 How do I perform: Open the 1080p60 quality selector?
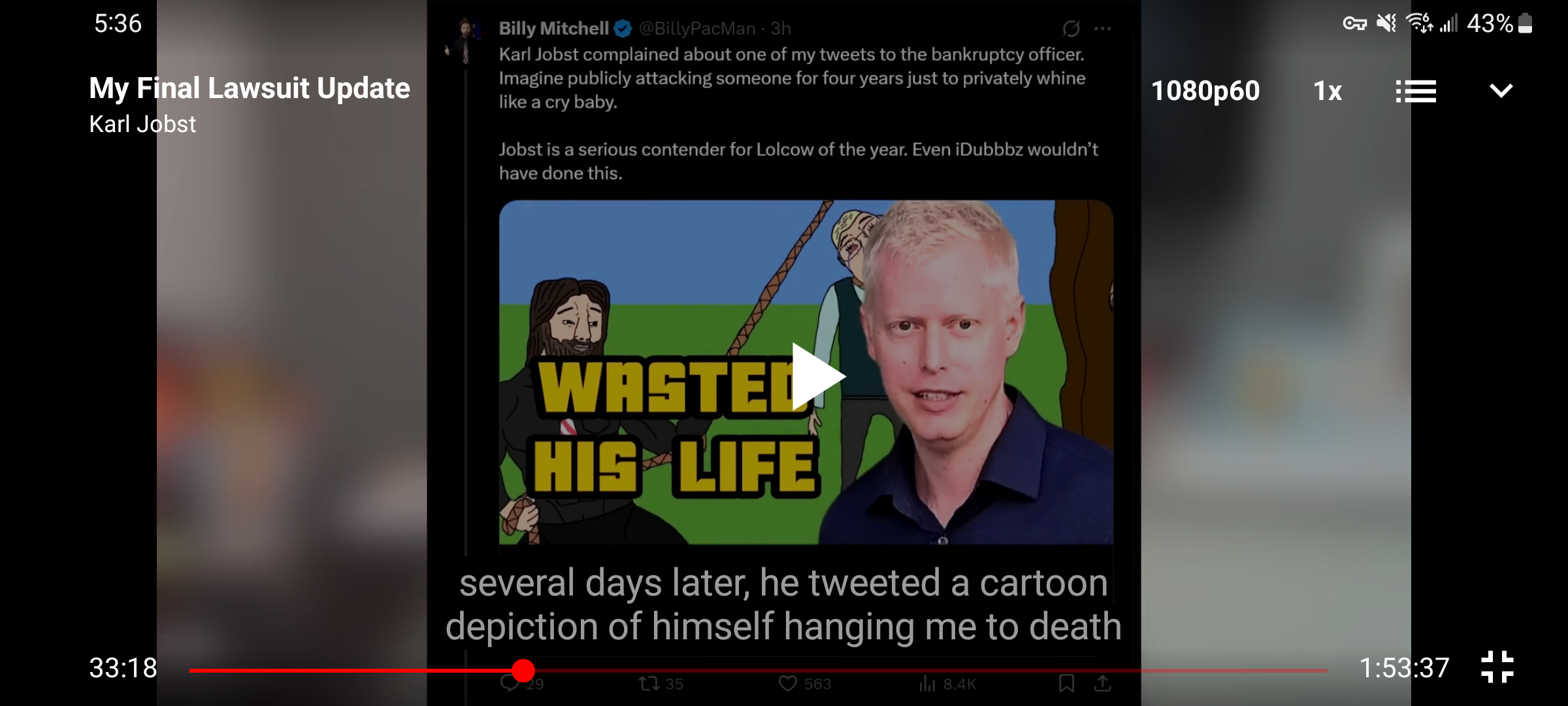click(x=1205, y=91)
